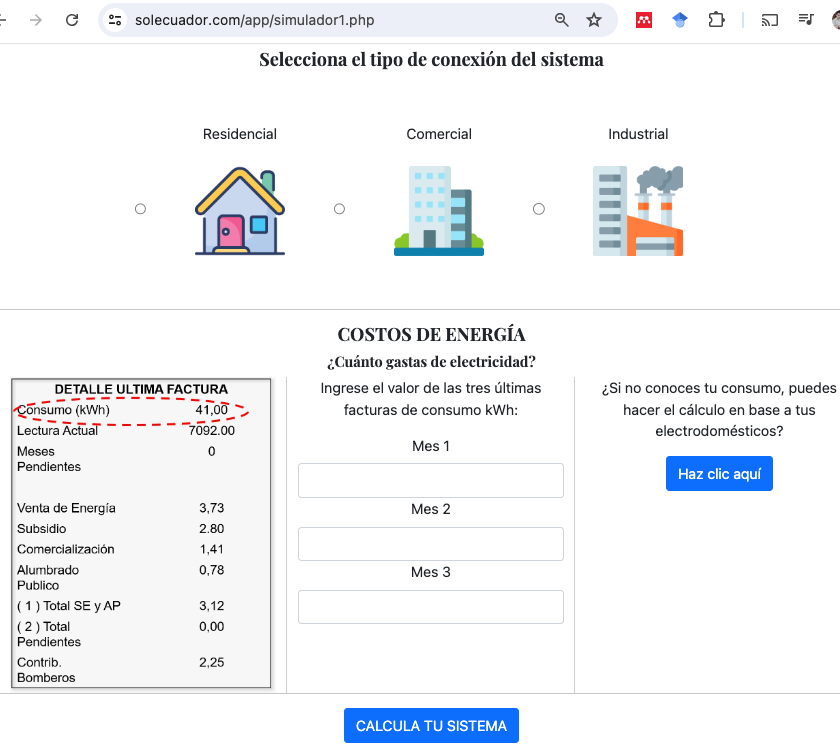This screenshot has height=755, width=840.
Task: Open site information icon in address bar
Action: [115, 20]
